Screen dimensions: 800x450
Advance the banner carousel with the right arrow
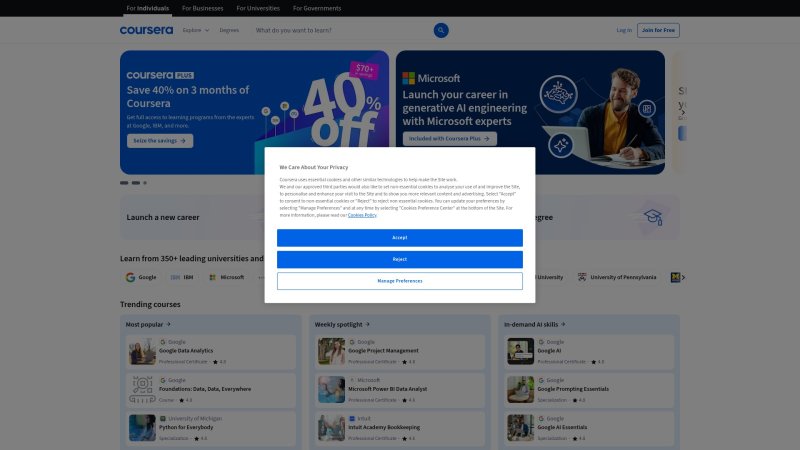tap(683, 112)
